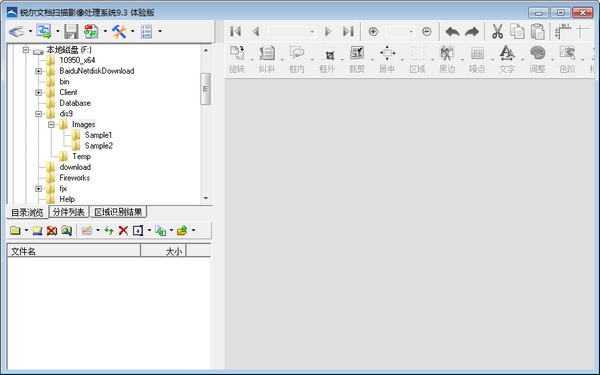Click the scissors cut icon

pos(497,31)
